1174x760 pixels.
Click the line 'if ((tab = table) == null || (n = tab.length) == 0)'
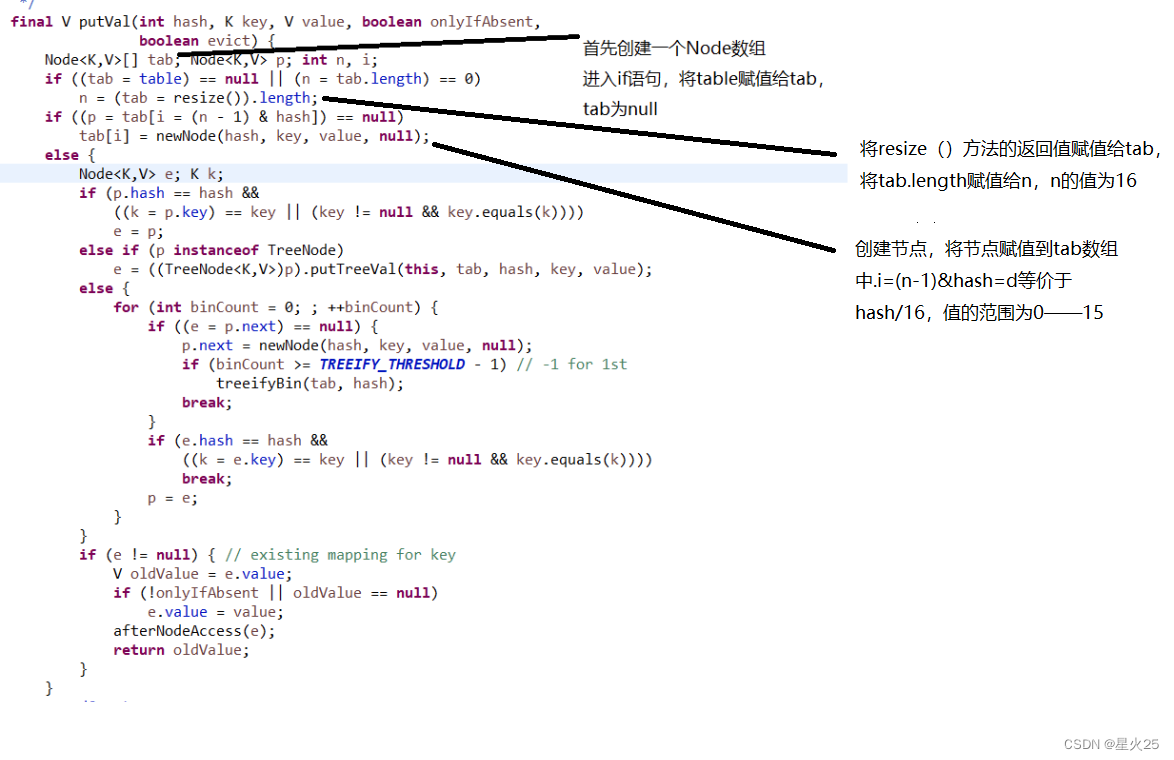[x=263, y=79]
